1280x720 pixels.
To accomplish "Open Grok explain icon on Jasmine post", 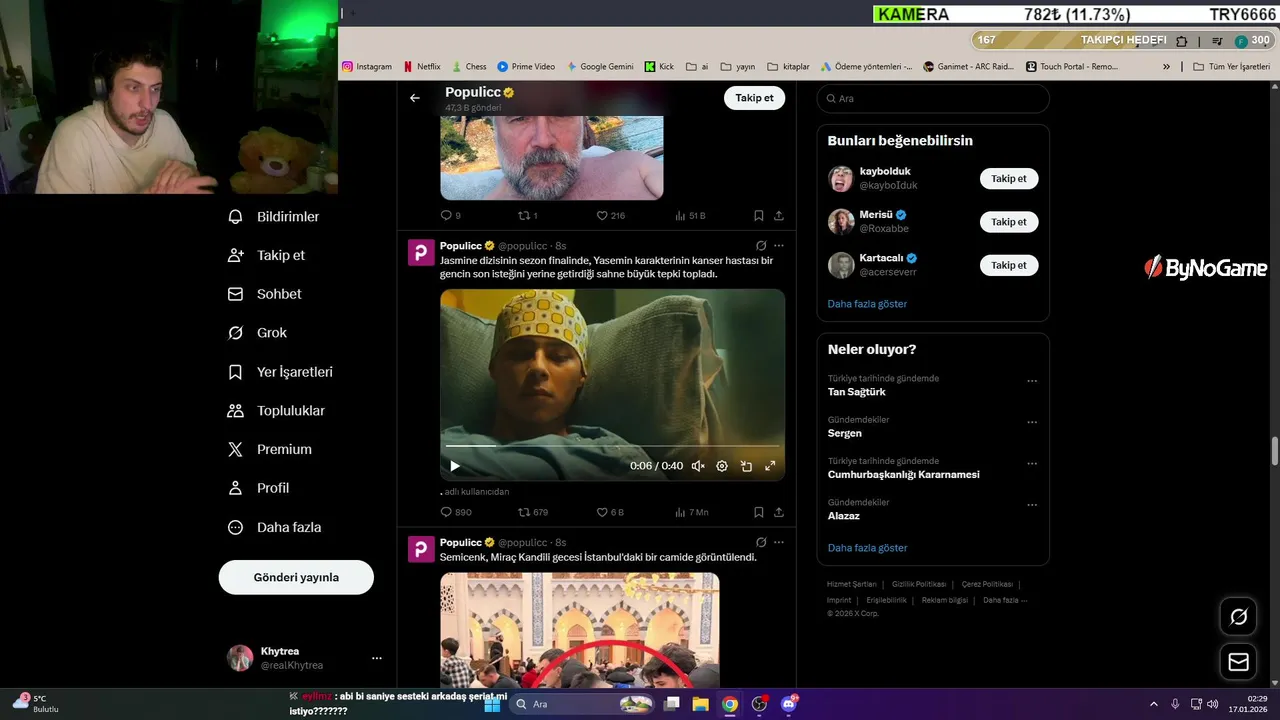I will tap(761, 246).
